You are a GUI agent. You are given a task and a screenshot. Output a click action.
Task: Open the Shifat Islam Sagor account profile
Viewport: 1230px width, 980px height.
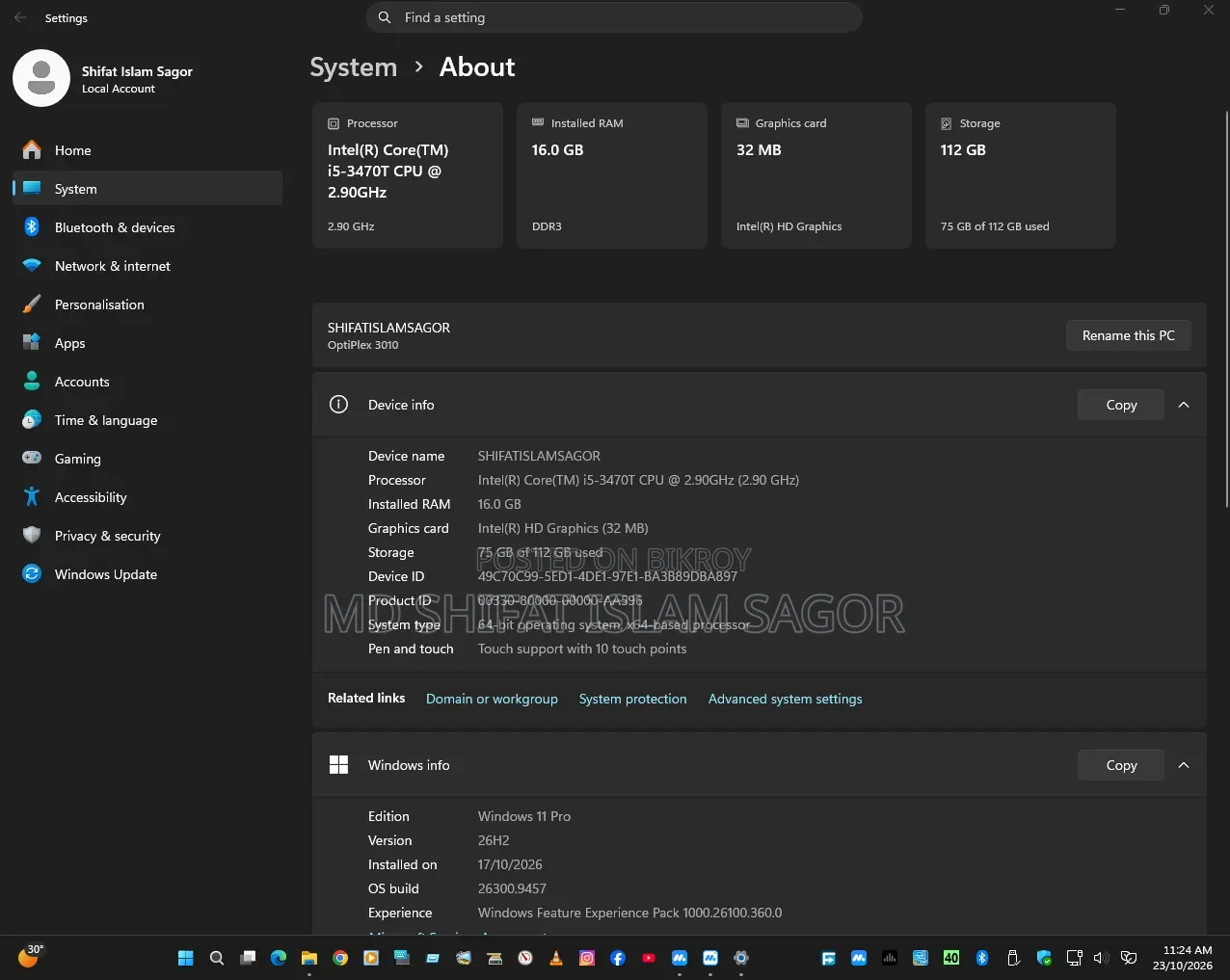pos(103,79)
